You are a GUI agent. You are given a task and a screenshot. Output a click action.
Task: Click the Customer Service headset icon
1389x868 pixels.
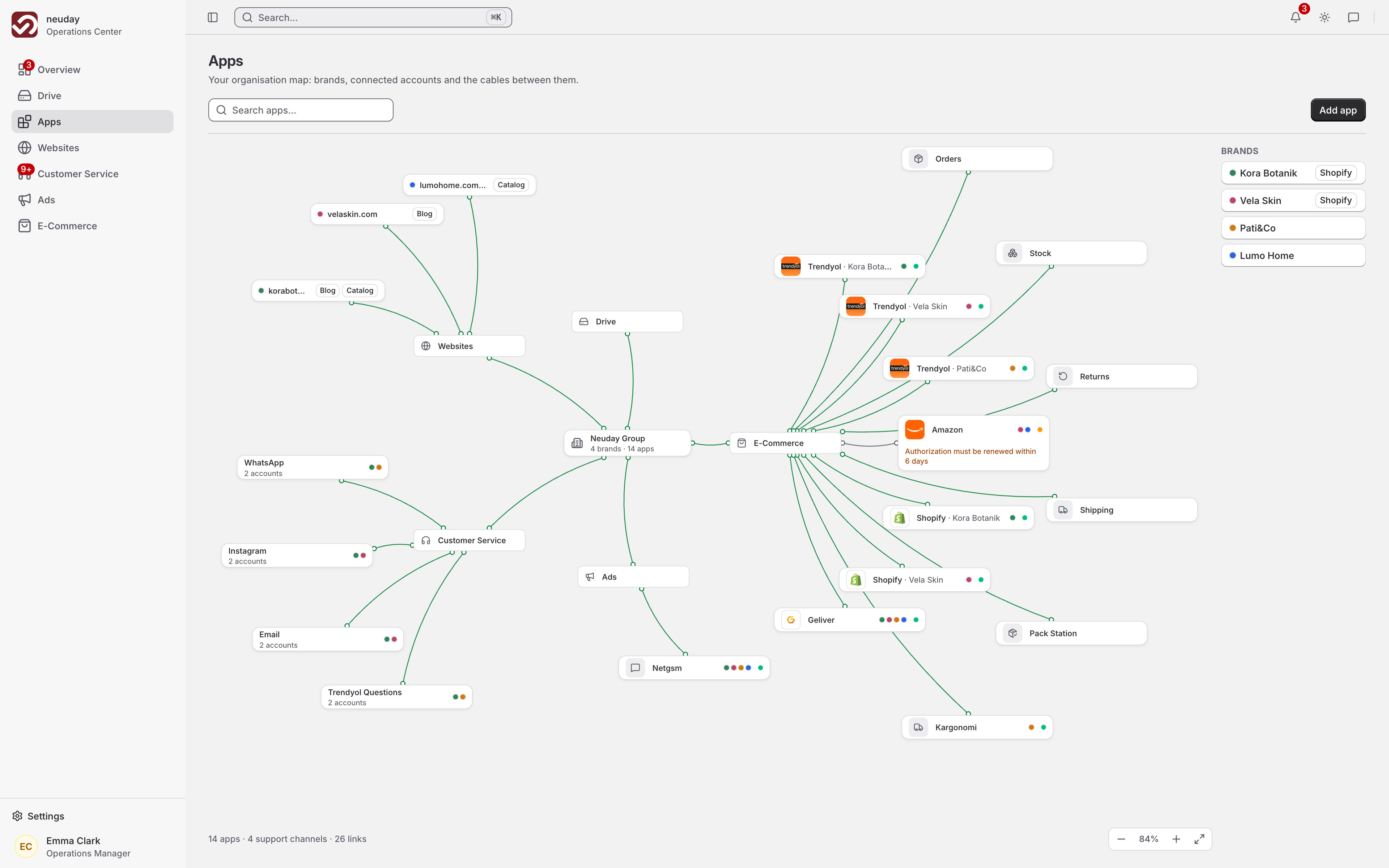click(x=426, y=540)
